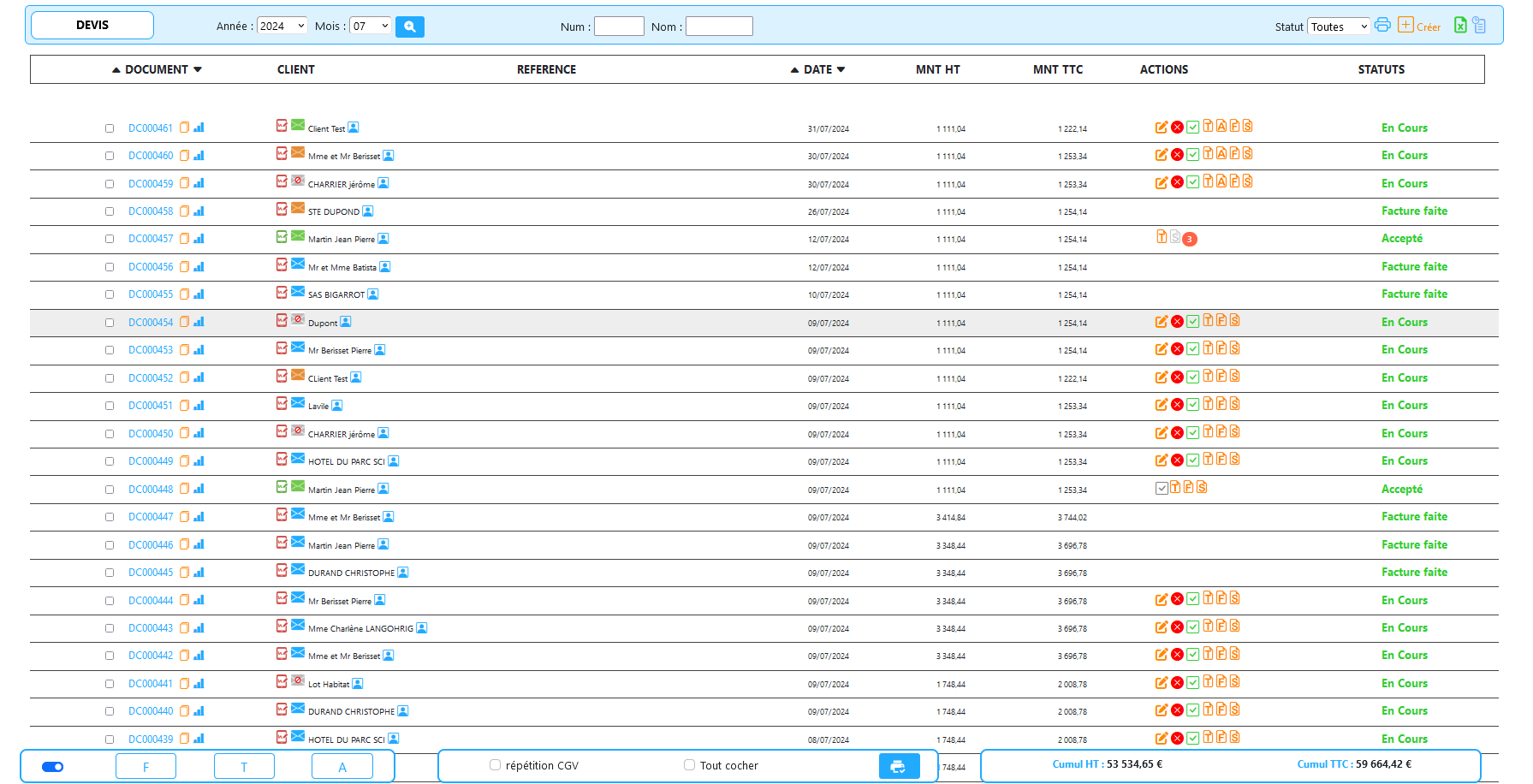Open quote link DC000449

click(151, 461)
